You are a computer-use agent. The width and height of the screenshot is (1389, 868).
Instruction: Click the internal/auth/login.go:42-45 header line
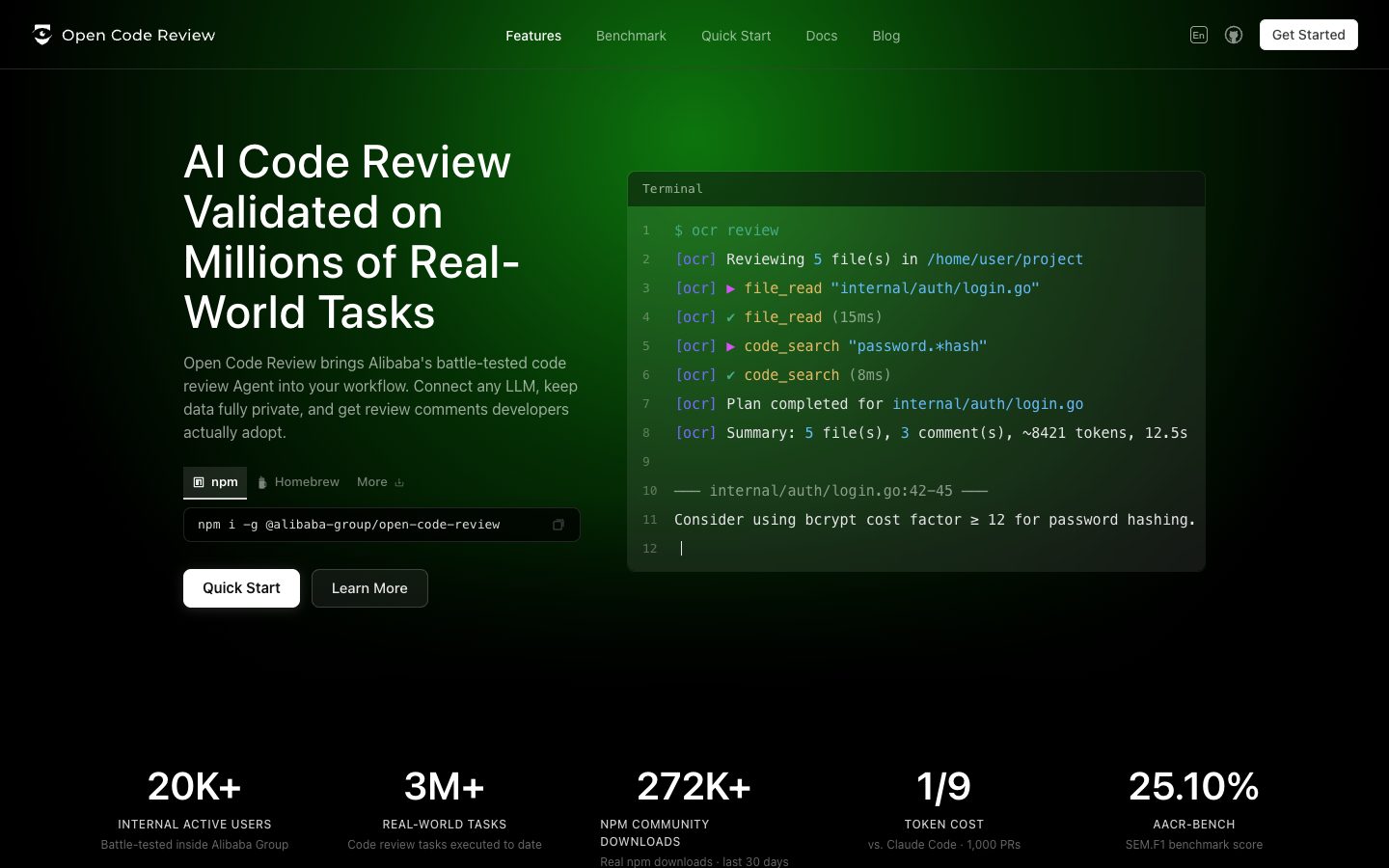coord(831,491)
